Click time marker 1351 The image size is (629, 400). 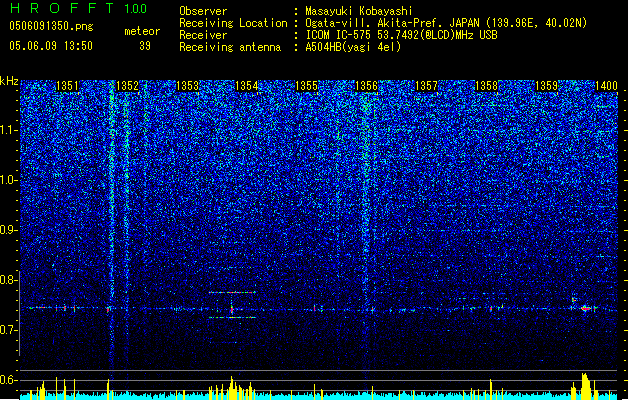click(x=67, y=86)
